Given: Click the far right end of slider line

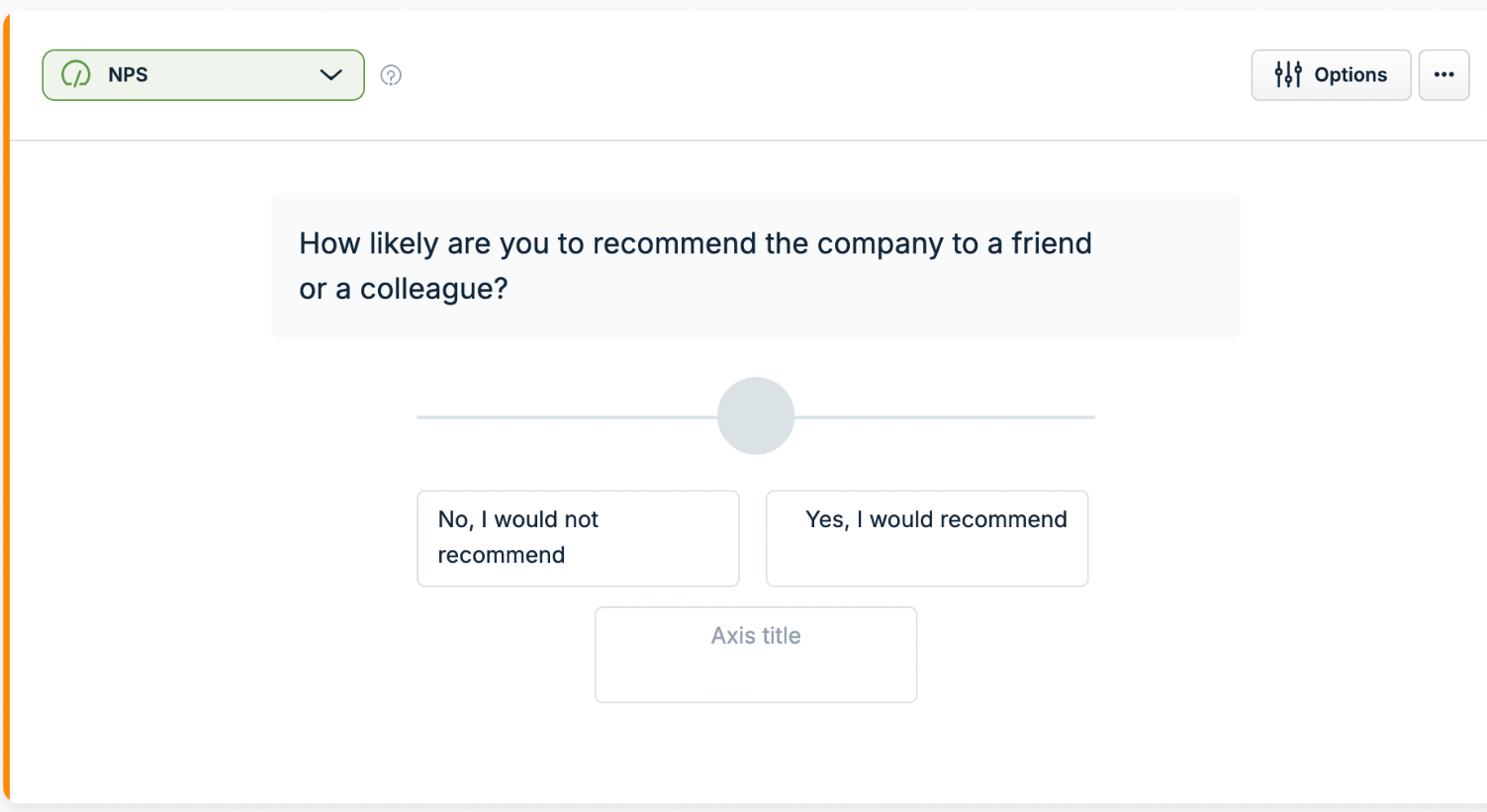Looking at the screenshot, I should [x=1092, y=417].
